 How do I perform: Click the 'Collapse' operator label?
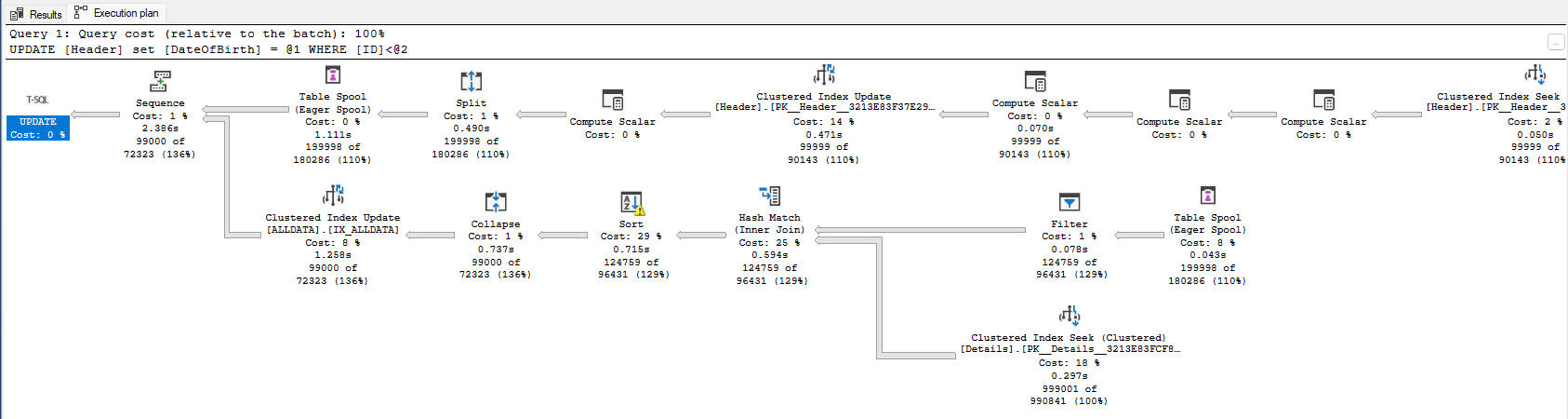[x=496, y=224]
